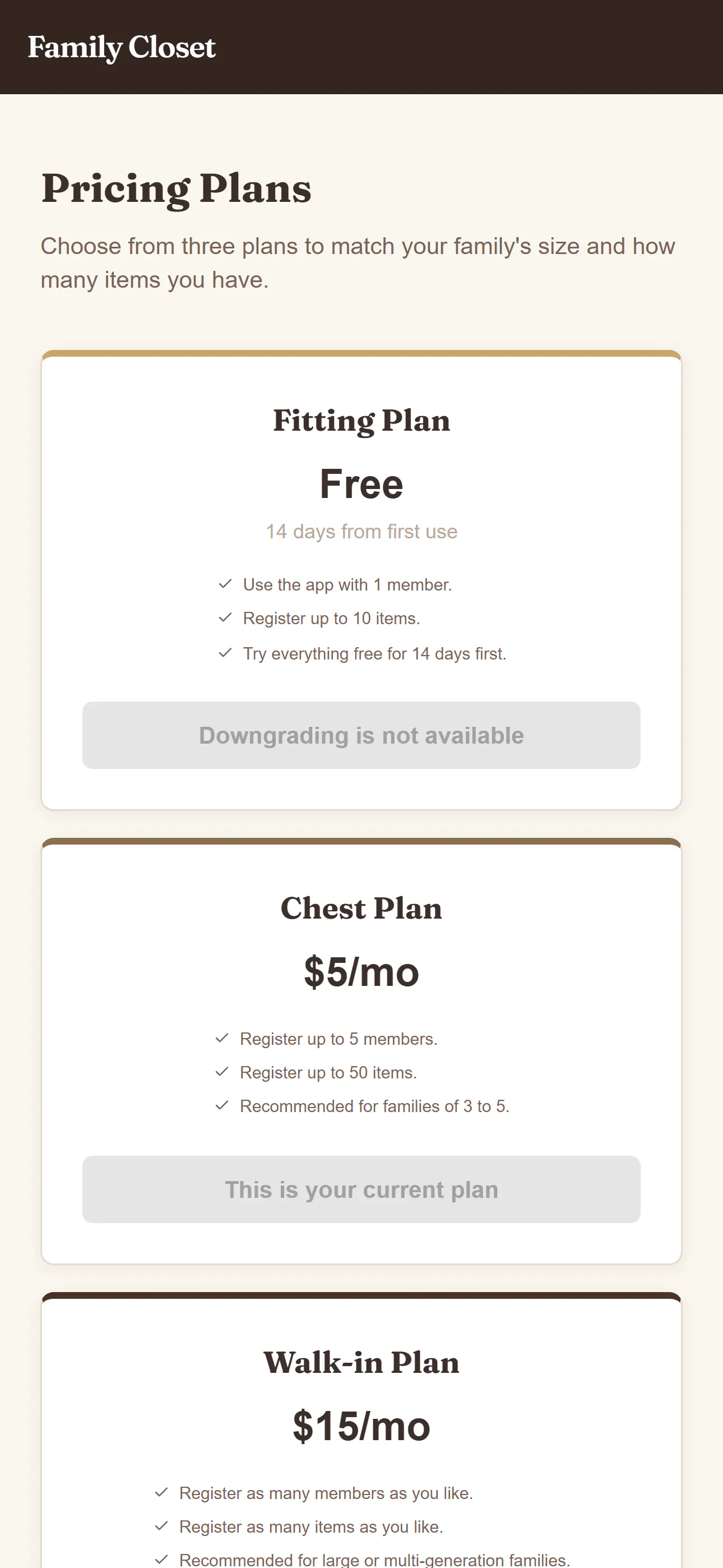The image size is (723, 1568).
Task: Click the '$15/mo' price label
Action: click(361, 1426)
